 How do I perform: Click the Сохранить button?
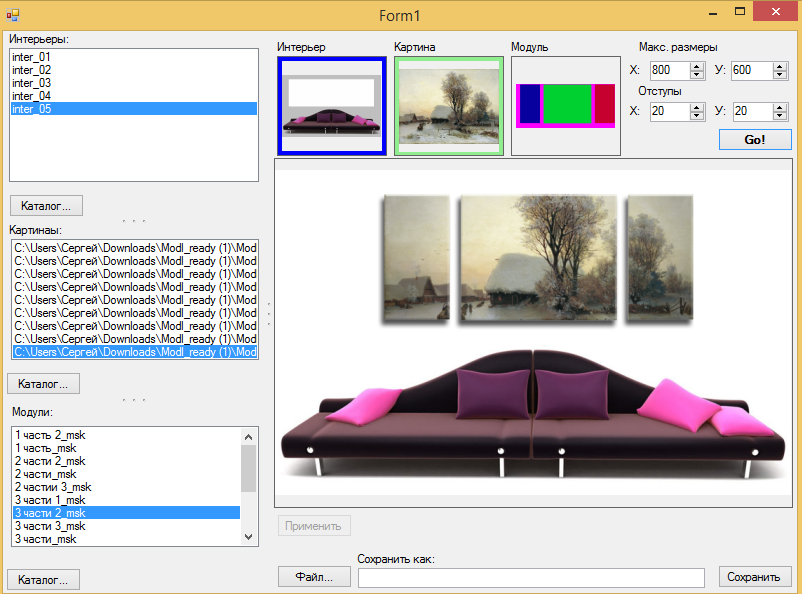point(755,577)
